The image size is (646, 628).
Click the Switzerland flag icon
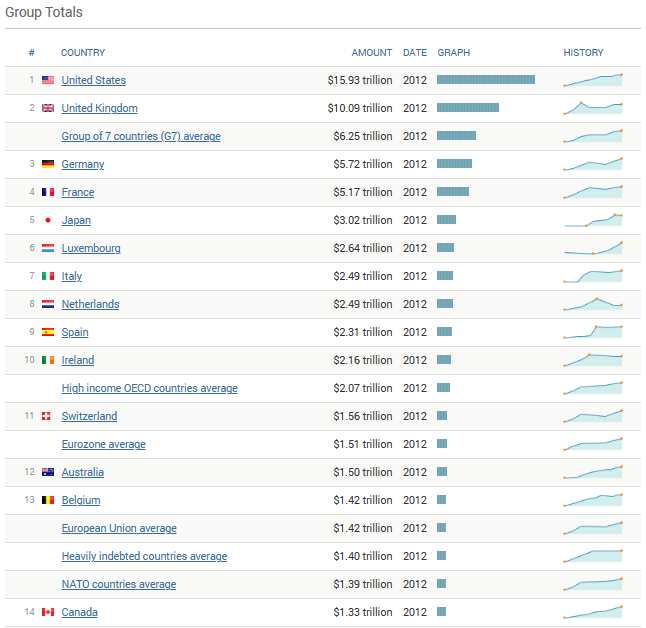pyautogui.click(x=46, y=416)
